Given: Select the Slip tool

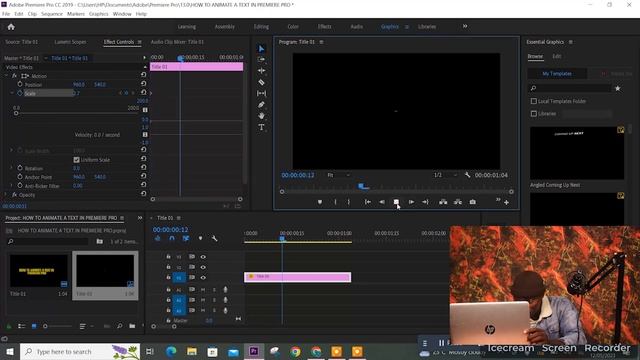Looking at the screenshot, I should (x=261, y=93).
